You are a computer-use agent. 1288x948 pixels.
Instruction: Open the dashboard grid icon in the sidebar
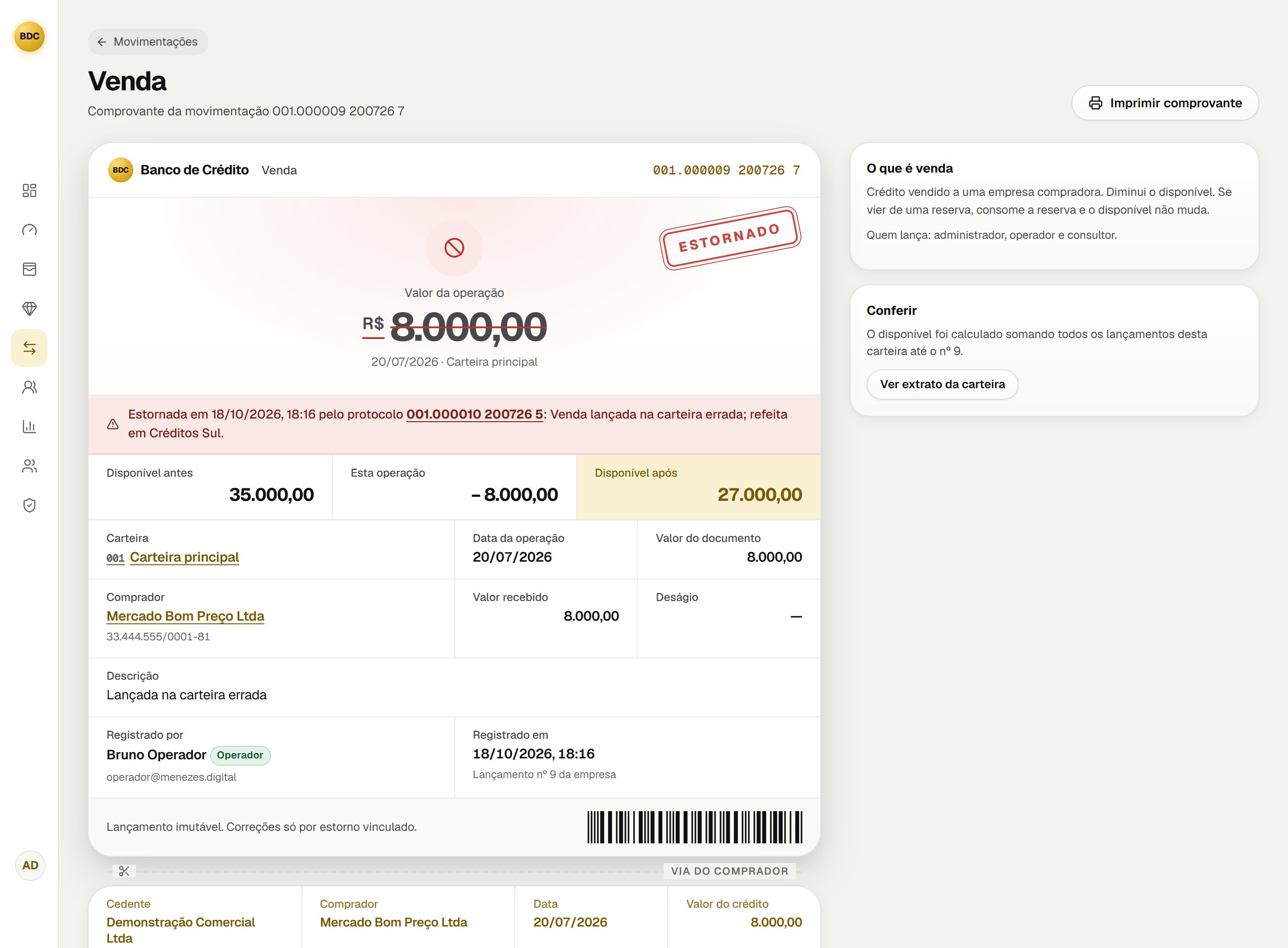coord(29,190)
